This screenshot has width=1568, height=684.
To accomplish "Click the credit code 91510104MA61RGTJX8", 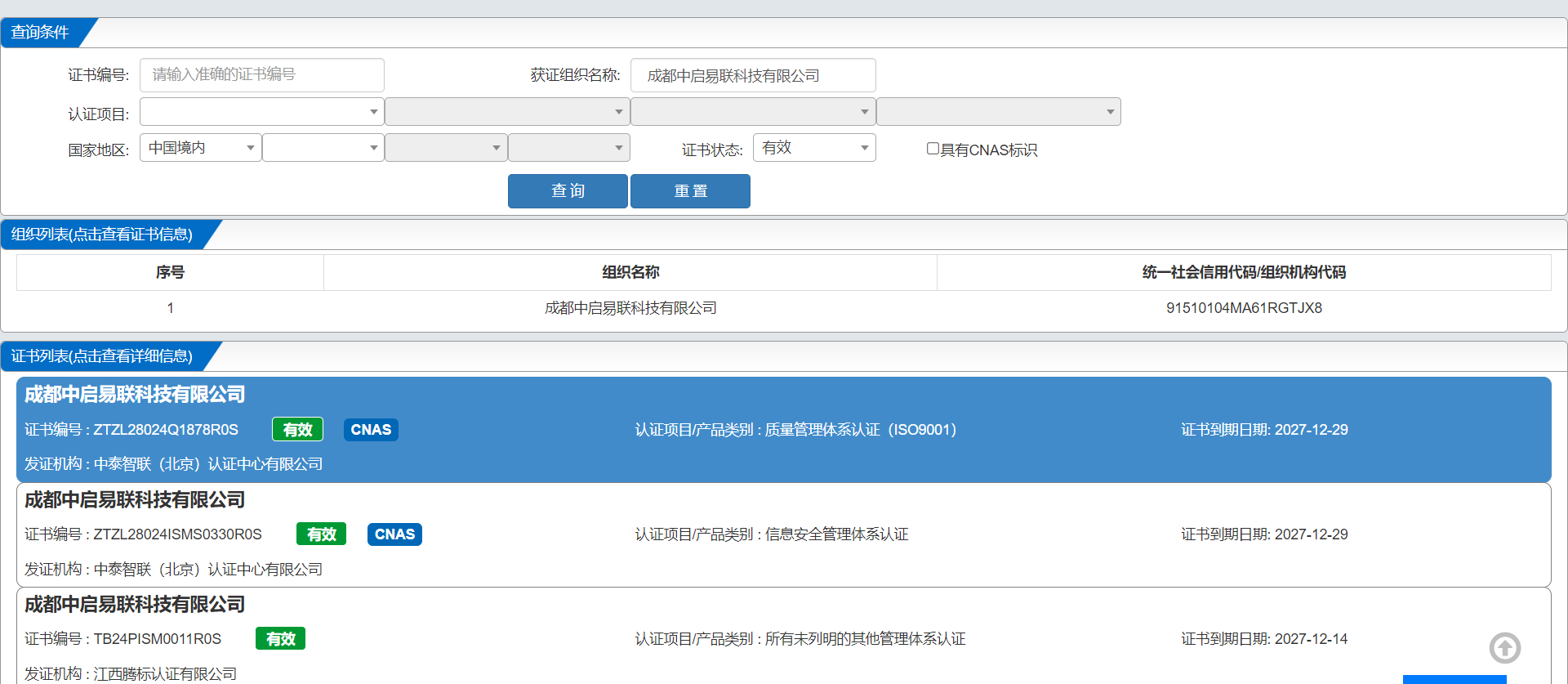I will tap(1244, 308).
